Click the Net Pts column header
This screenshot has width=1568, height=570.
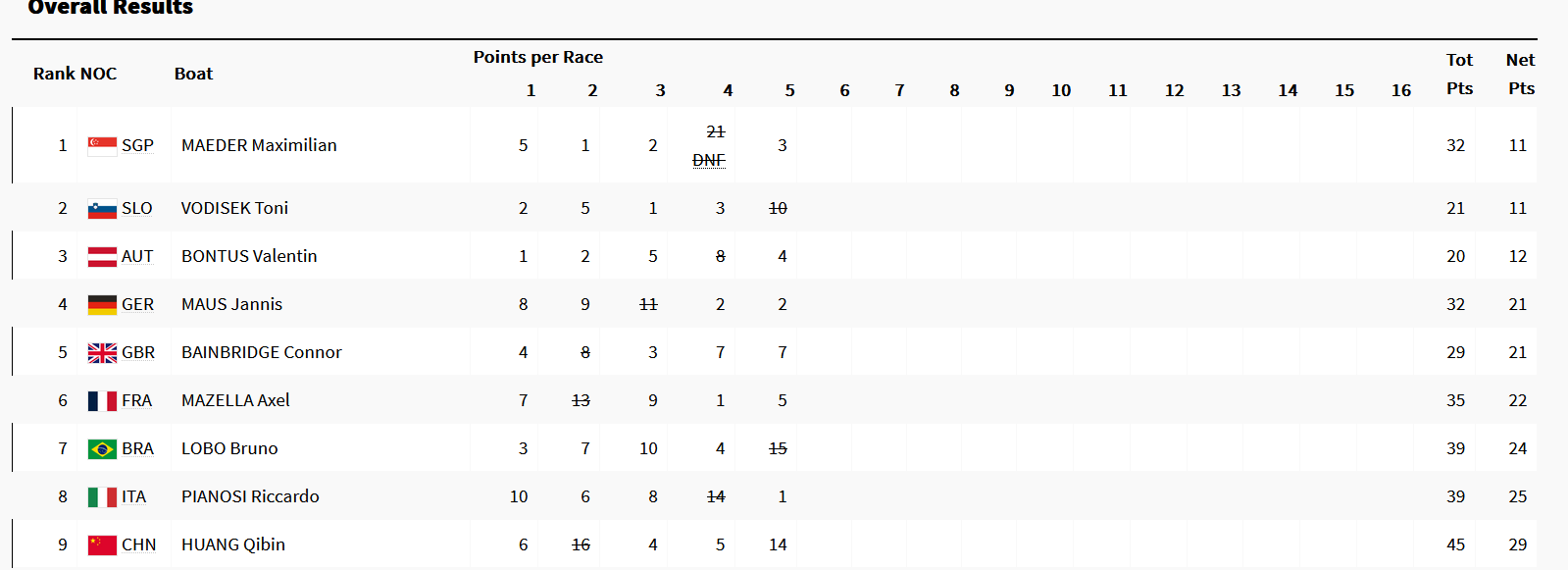click(x=1521, y=74)
